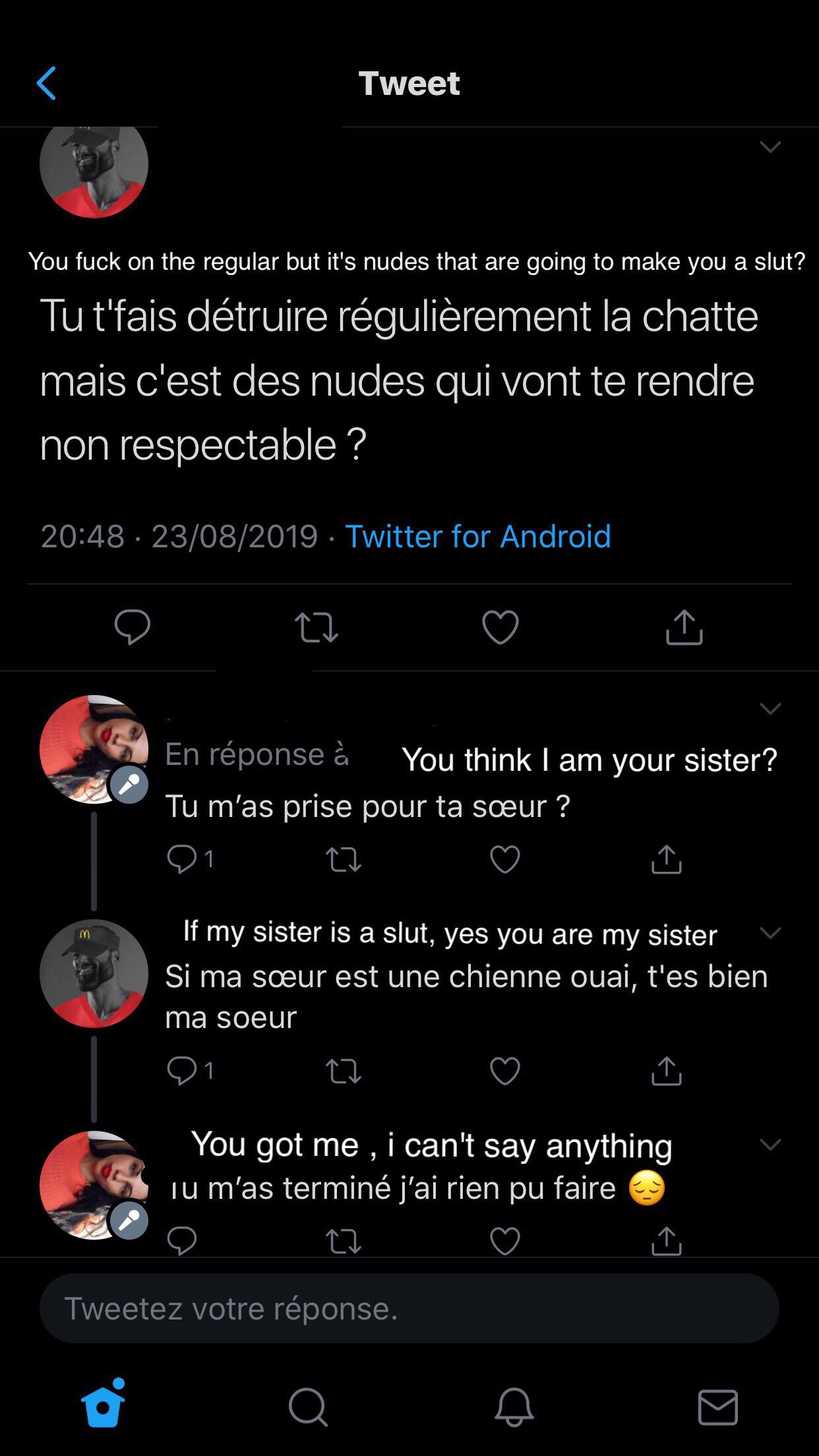Like the "Si ma sœur est une chienne" reply
Image resolution: width=819 pixels, height=1456 pixels.
pyautogui.click(x=505, y=1070)
